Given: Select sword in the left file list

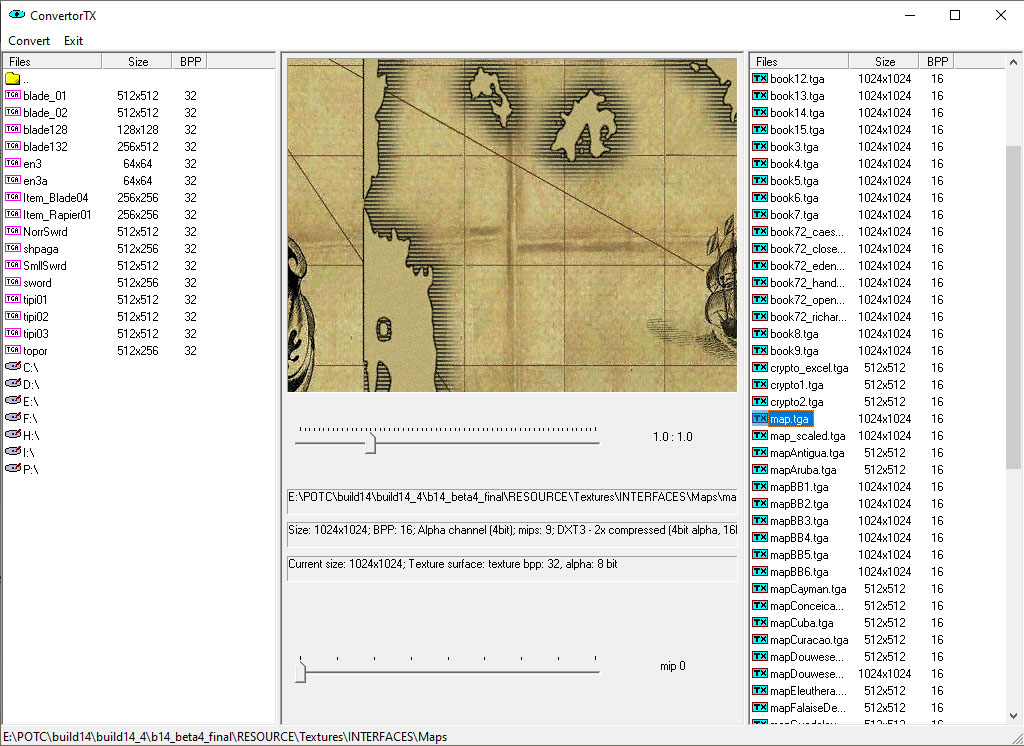Looking at the screenshot, I should tap(37, 282).
